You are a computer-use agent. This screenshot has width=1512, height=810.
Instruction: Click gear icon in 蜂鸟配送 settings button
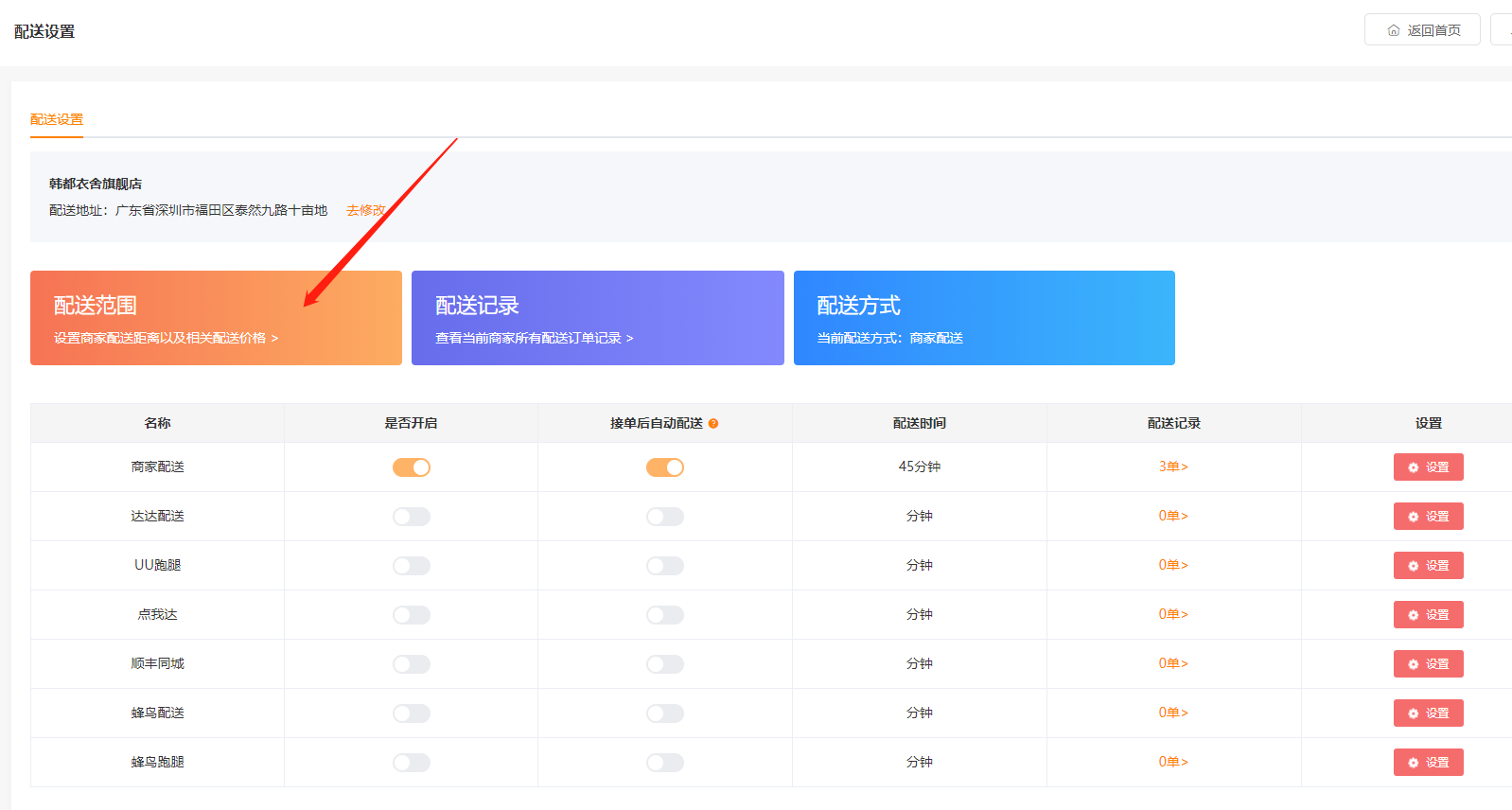[1414, 713]
